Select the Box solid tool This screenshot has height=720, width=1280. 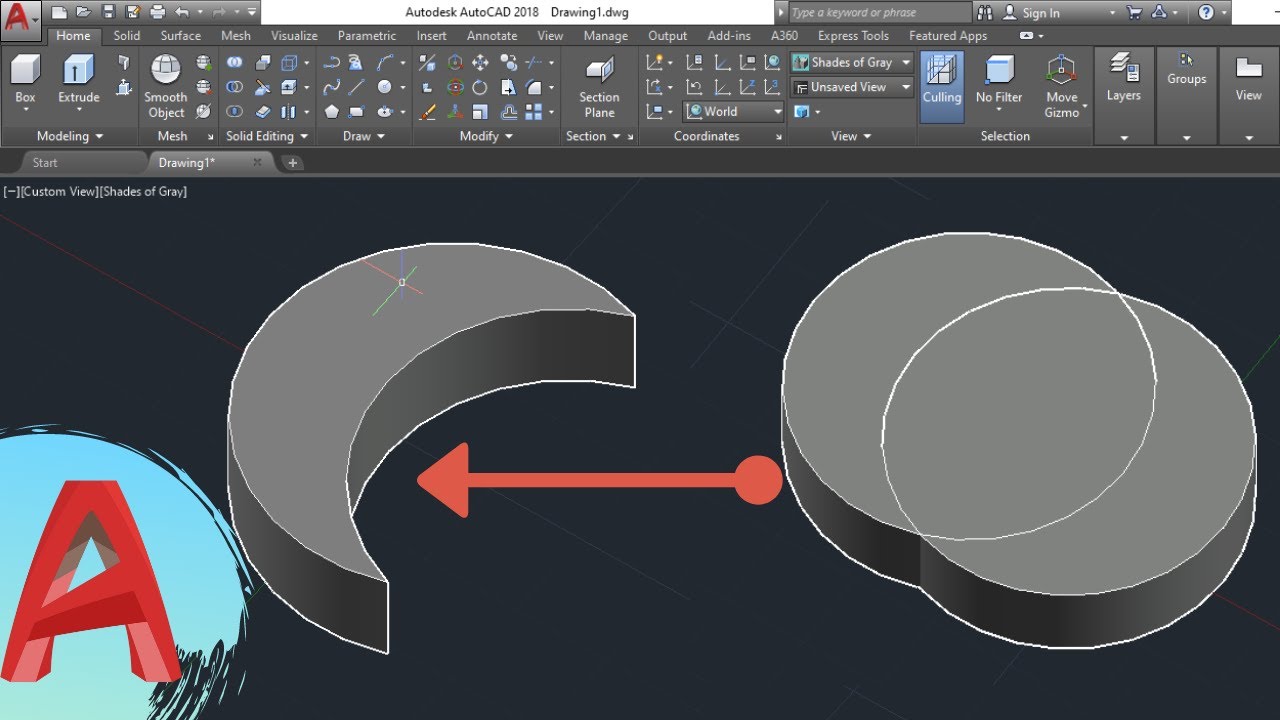25,78
